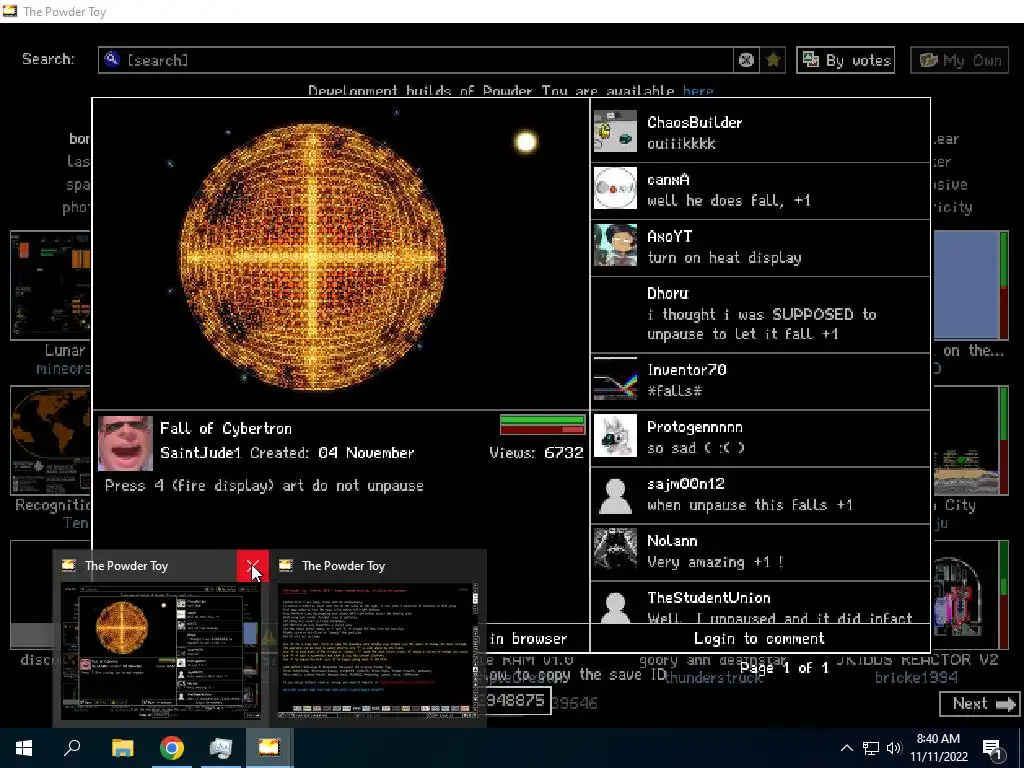Open the Windows Start menu
1024x768 pixels.
point(24,748)
